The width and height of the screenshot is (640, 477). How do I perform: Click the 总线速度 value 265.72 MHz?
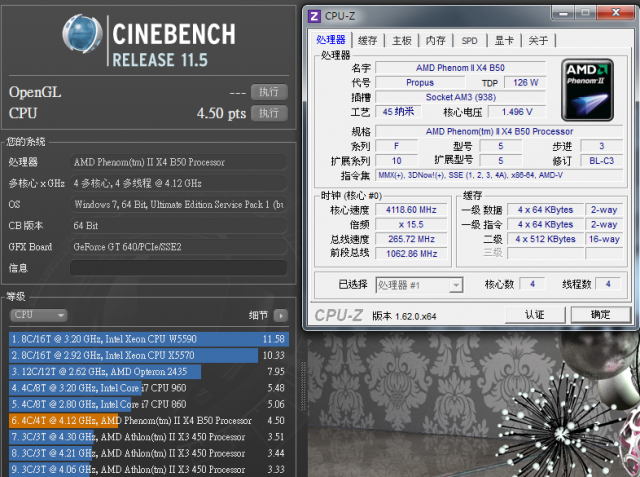click(411, 239)
